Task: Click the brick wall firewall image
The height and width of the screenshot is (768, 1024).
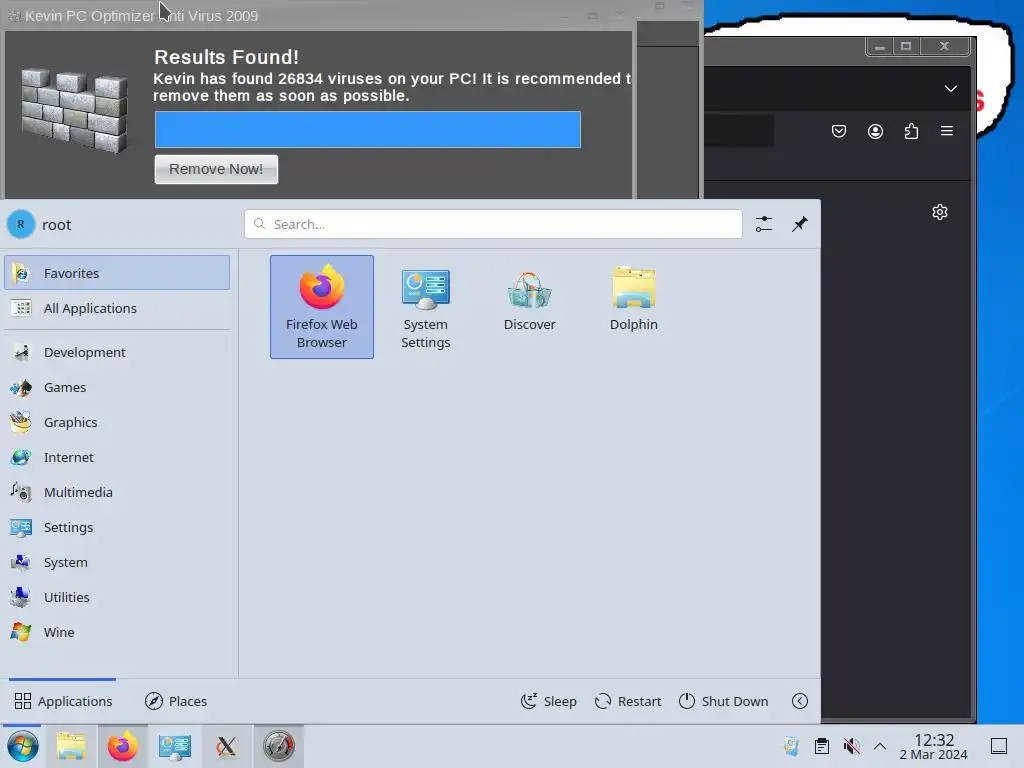Action: [x=74, y=111]
